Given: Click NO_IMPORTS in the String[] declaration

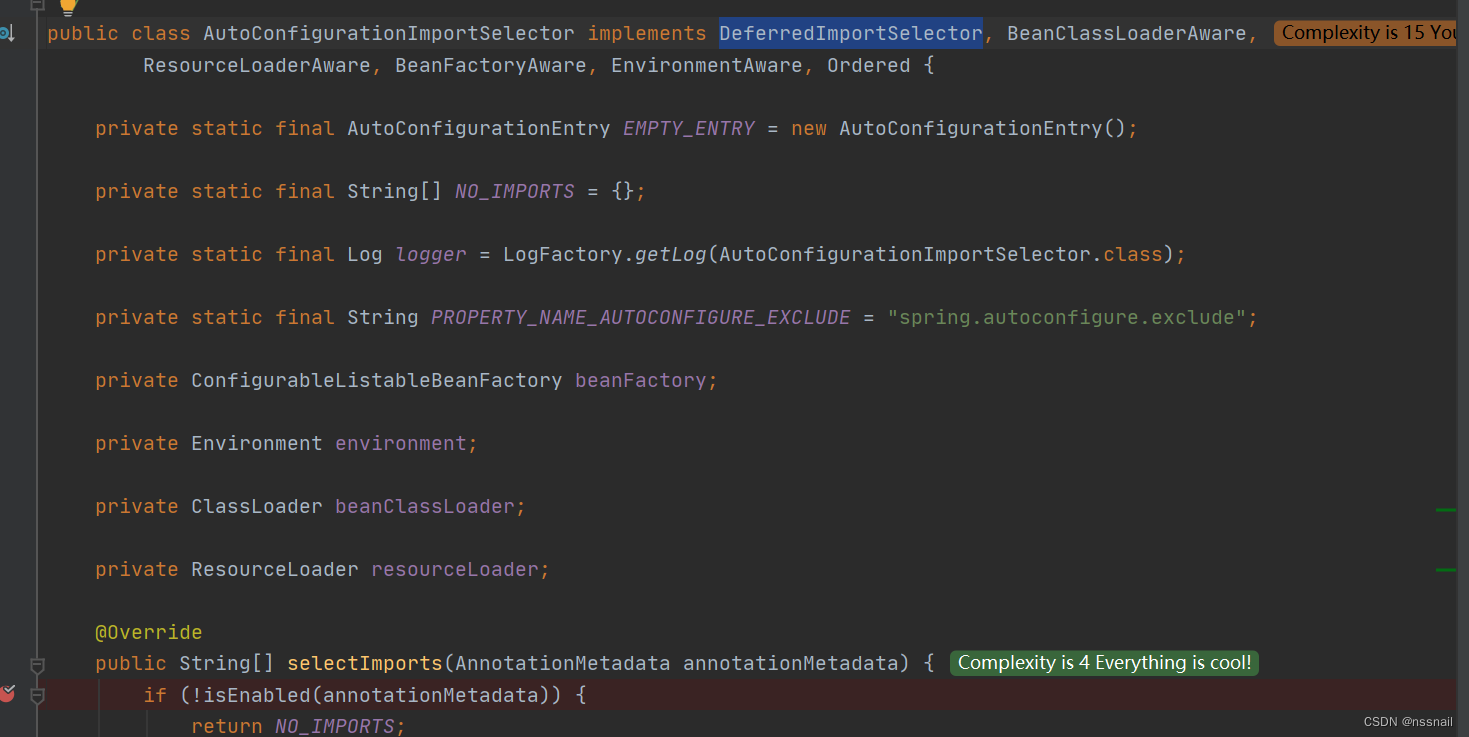Looking at the screenshot, I should [515, 191].
